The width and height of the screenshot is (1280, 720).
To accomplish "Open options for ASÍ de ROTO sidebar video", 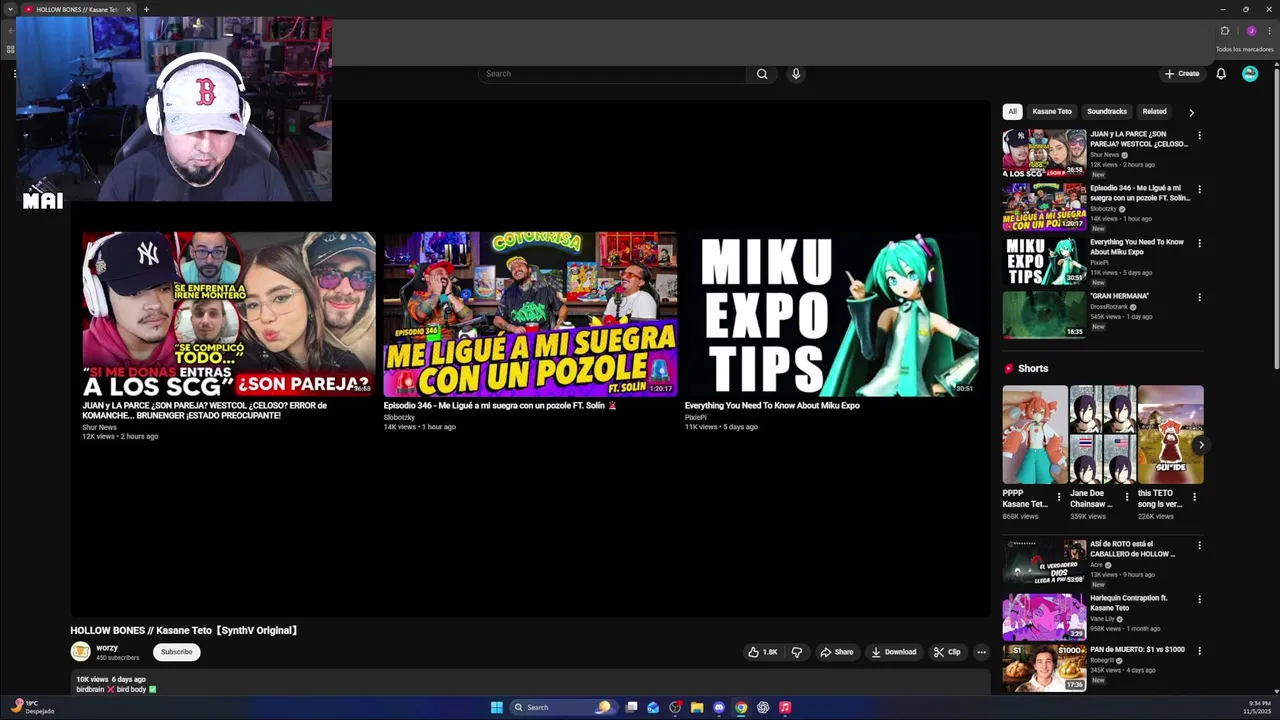I will click(1199, 546).
